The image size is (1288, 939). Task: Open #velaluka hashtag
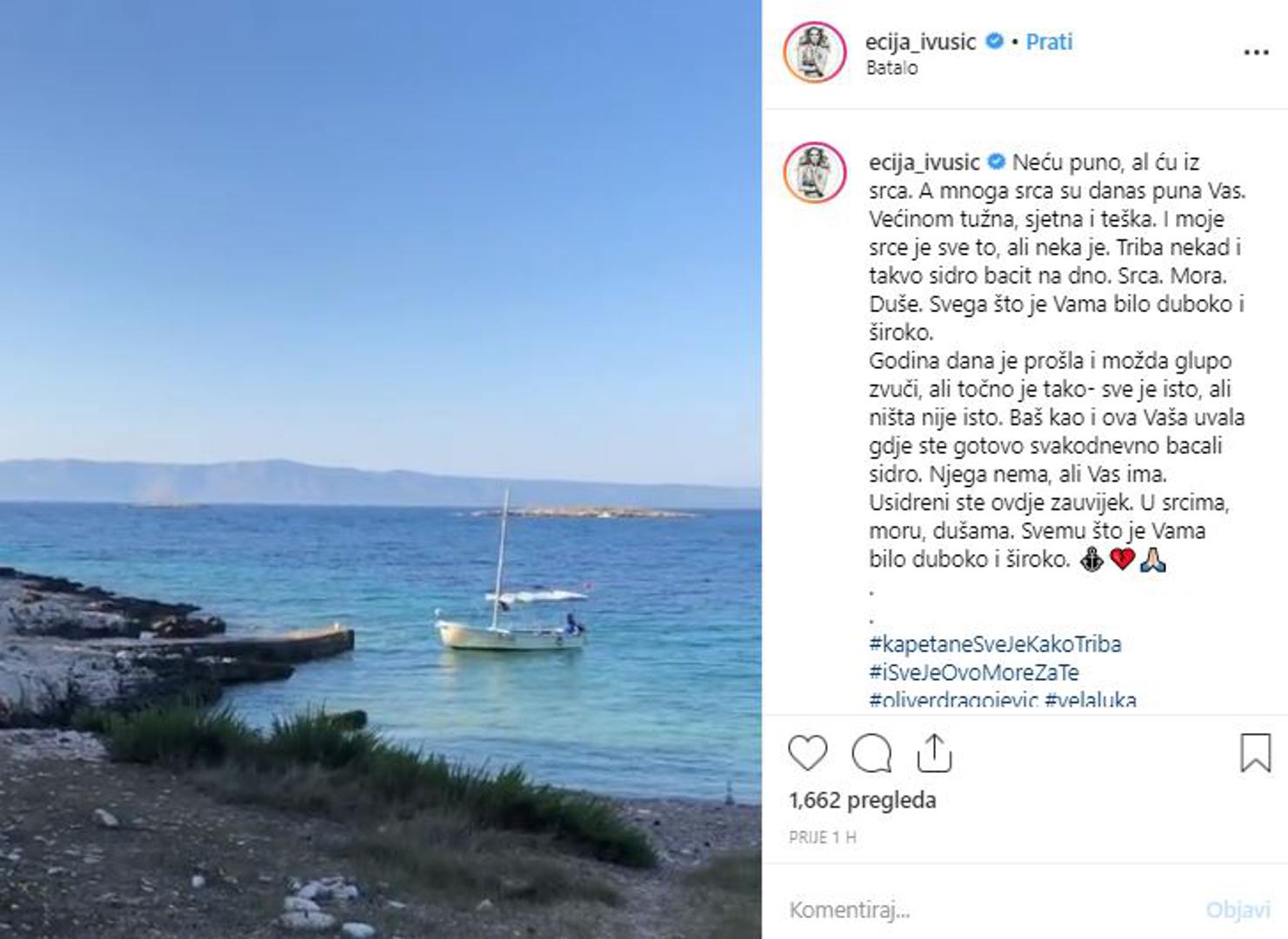pos(1091,700)
